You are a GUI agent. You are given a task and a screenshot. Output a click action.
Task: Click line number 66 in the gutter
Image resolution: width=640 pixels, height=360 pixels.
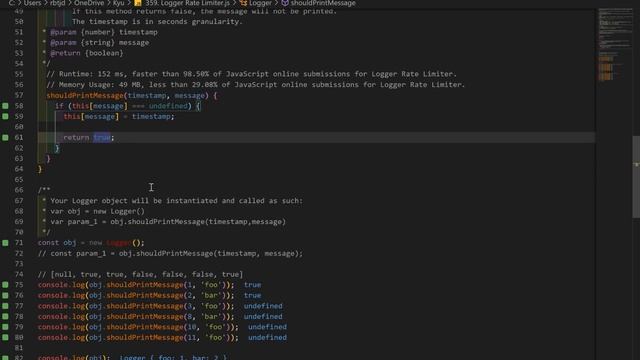[x=19, y=190]
